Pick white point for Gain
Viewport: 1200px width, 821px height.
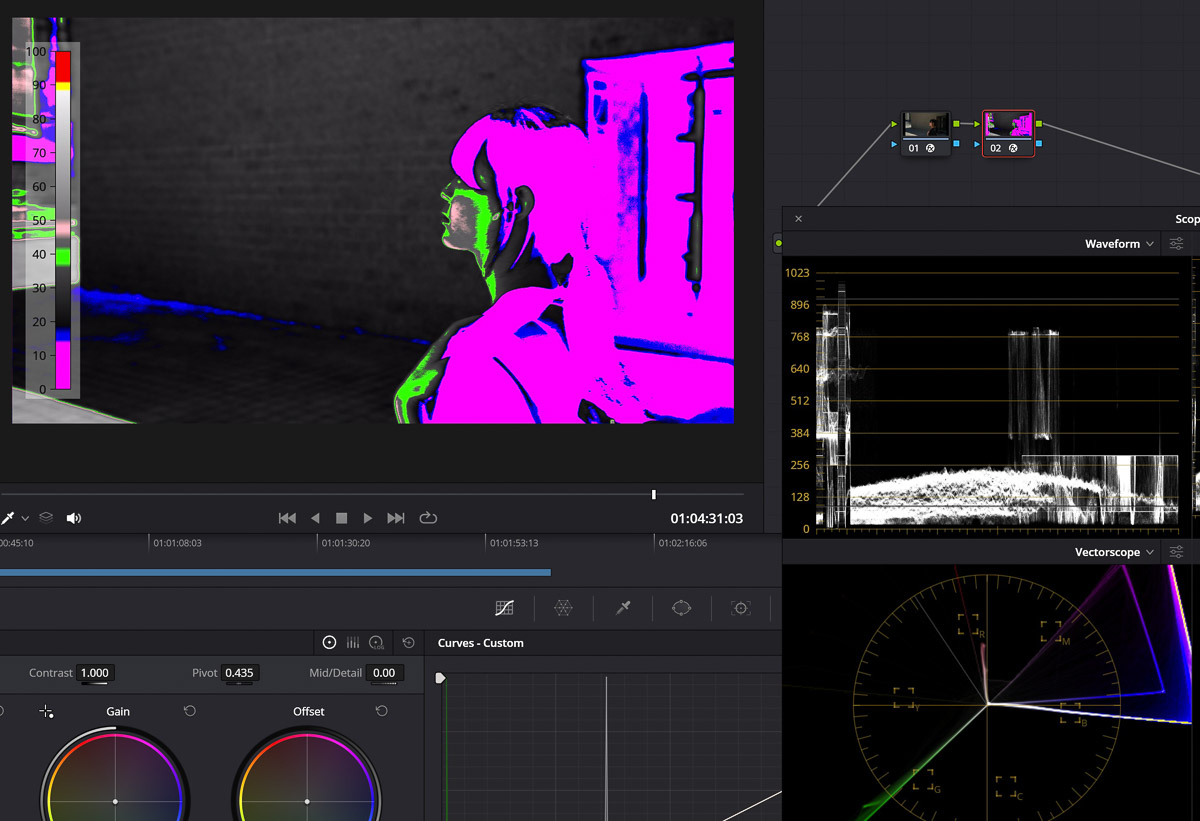coord(46,711)
